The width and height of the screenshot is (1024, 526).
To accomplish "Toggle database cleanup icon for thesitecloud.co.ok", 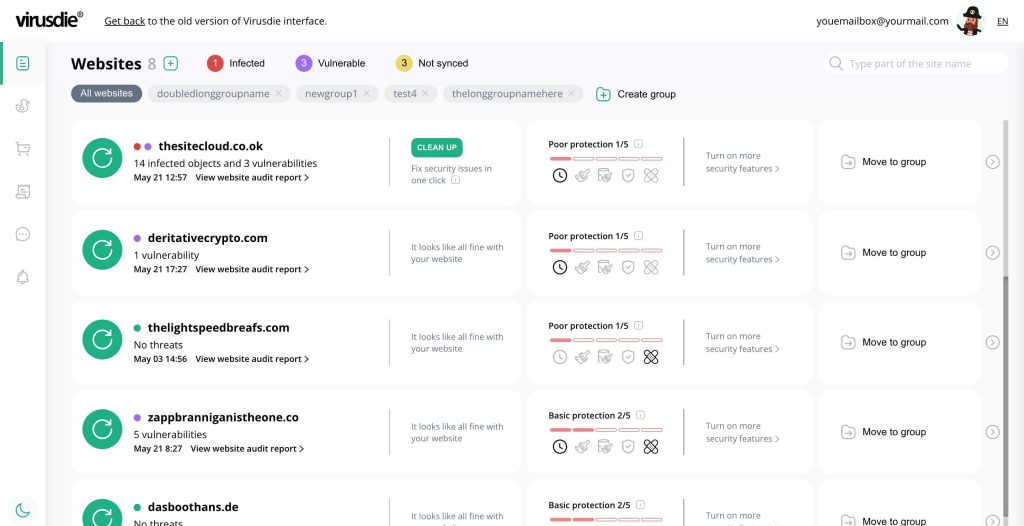I will [x=605, y=175].
